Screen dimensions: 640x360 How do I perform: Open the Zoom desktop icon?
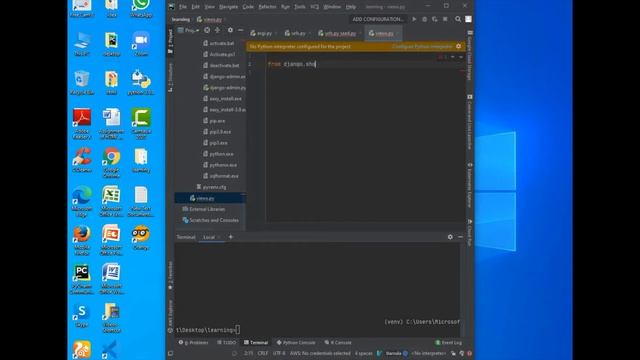point(141,44)
